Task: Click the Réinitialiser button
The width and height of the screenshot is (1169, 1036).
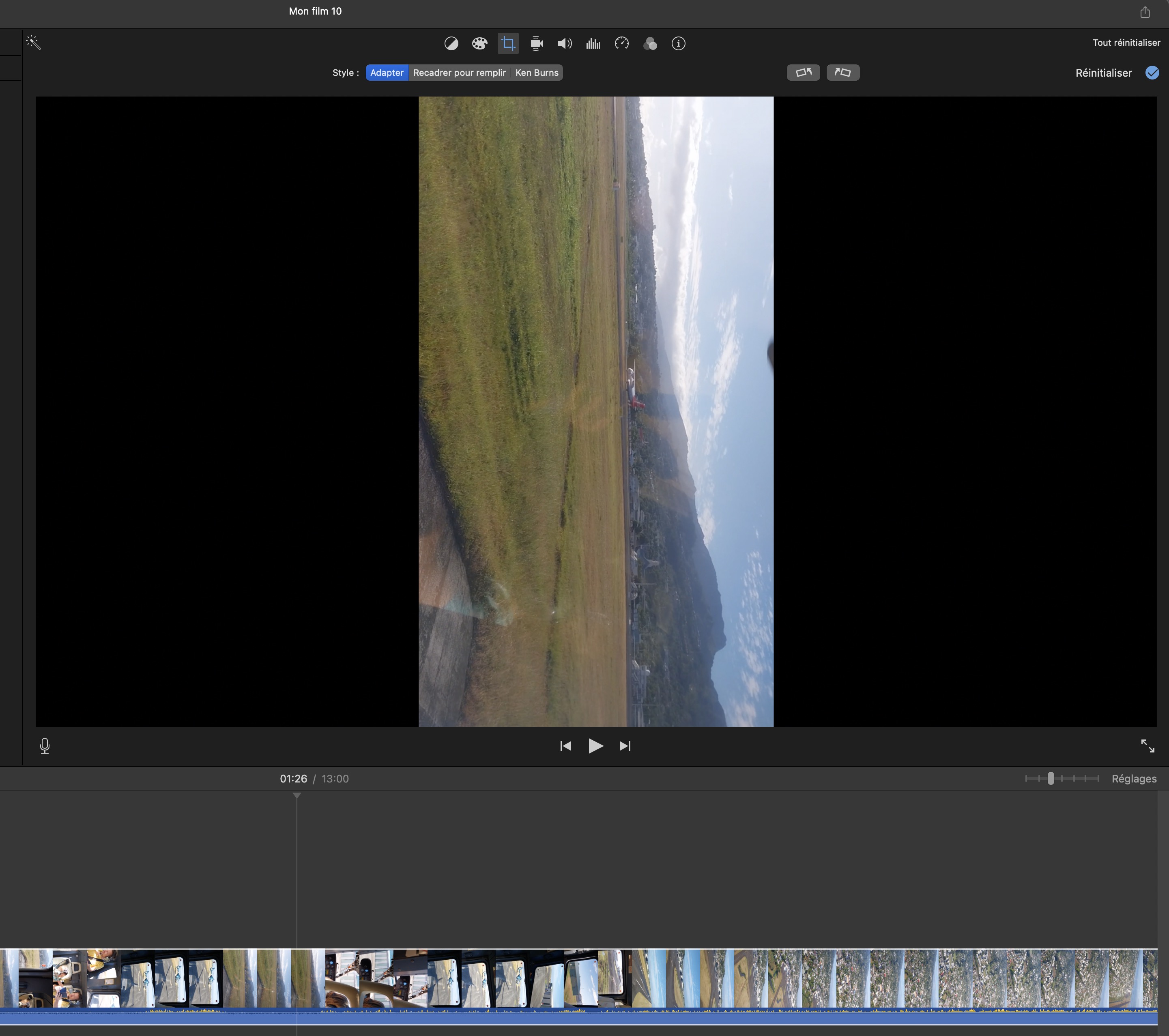Action: [x=1103, y=73]
